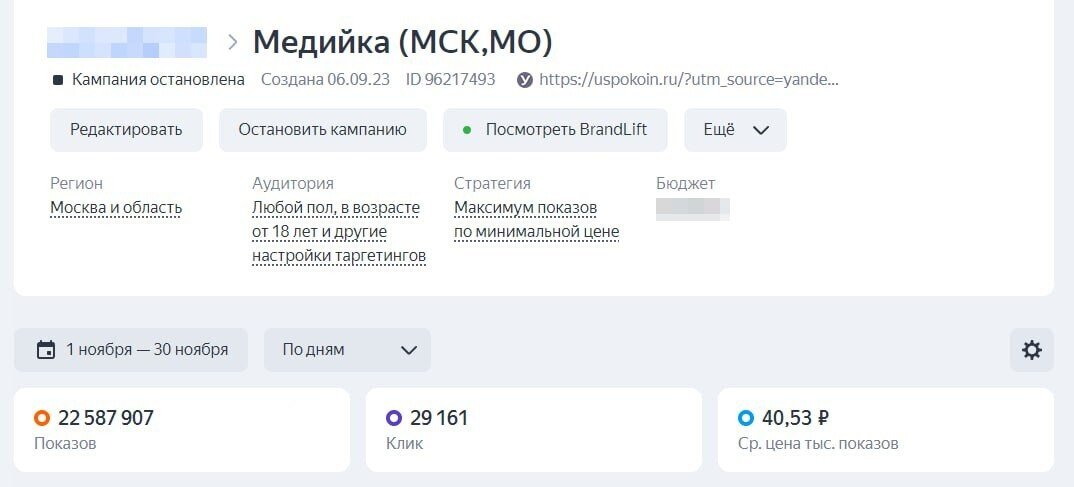Screen dimensions: 1074x487
Task: Open the audience targeting settings link
Action: (x=339, y=232)
